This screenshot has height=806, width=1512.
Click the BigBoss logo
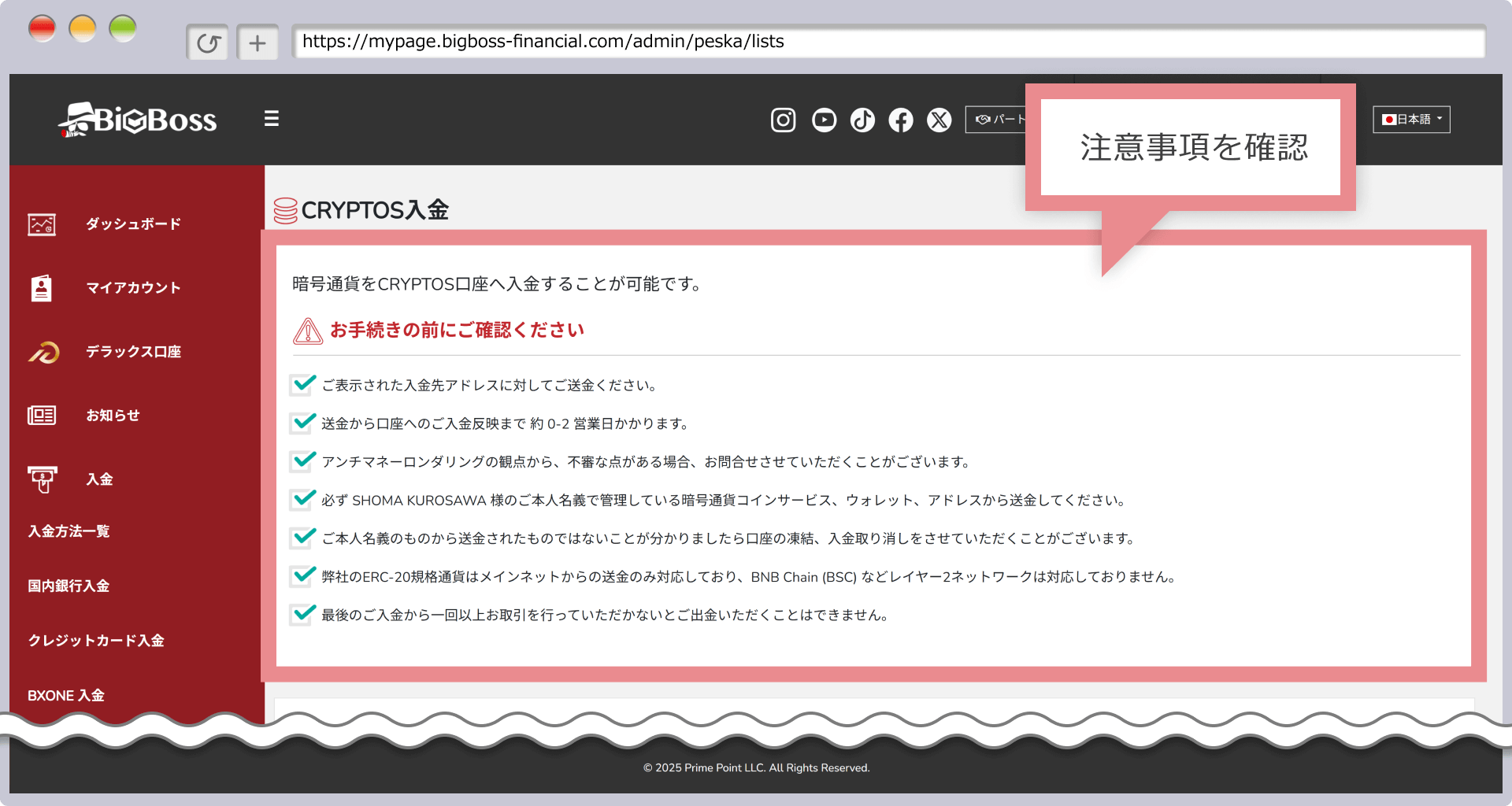click(x=138, y=120)
